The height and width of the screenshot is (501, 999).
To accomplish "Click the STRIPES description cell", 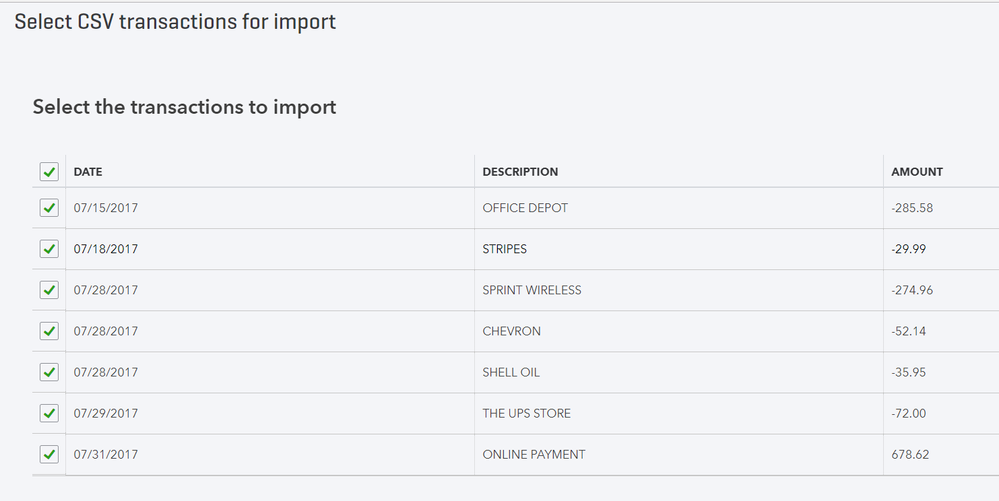I will pos(505,249).
